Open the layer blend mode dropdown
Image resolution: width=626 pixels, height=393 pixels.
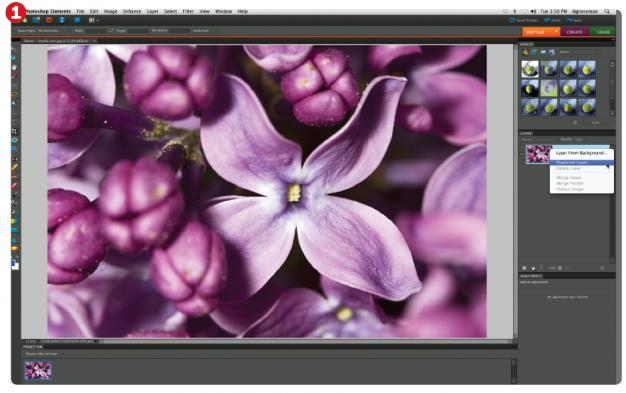tap(537, 139)
